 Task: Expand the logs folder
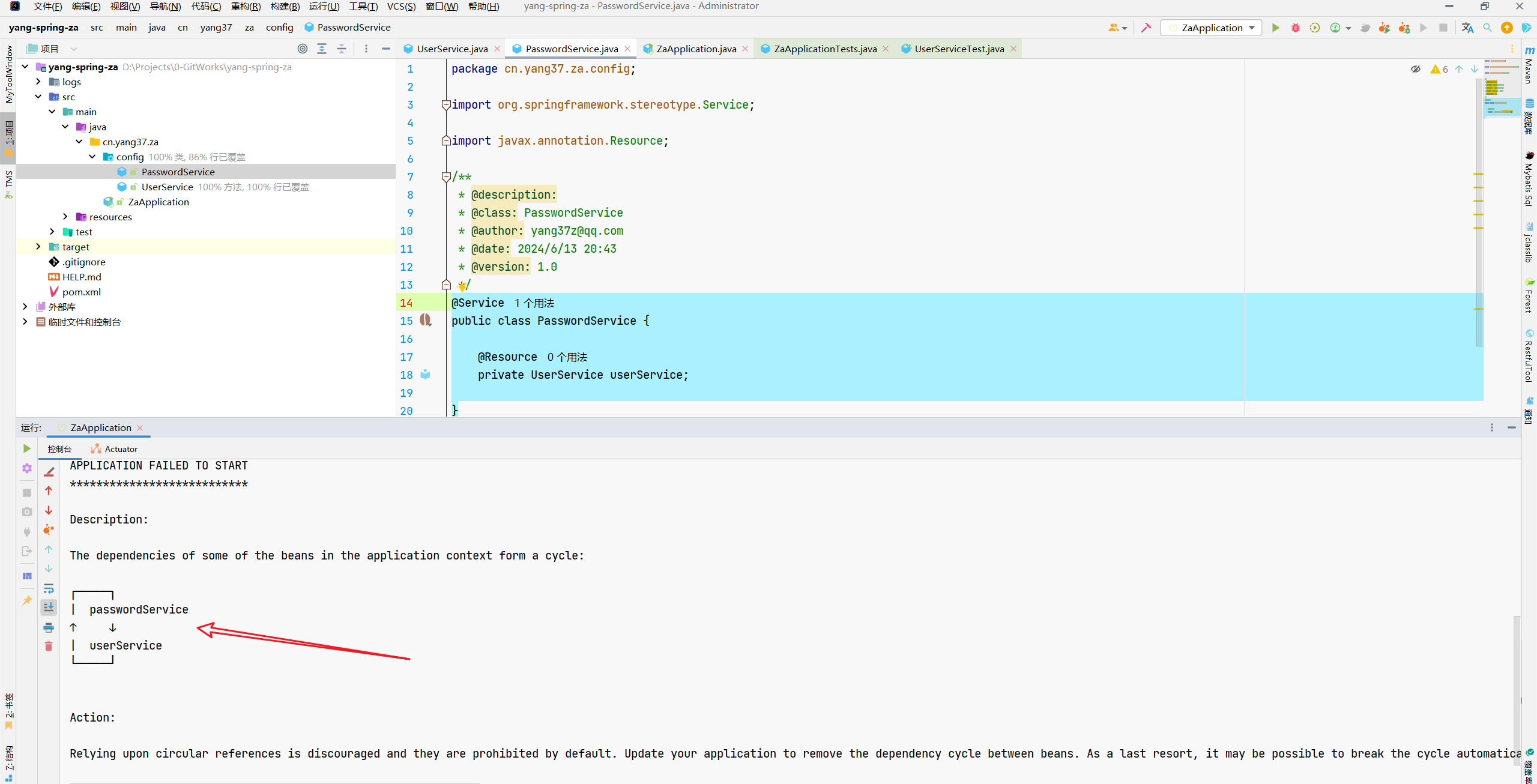pos(38,82)
